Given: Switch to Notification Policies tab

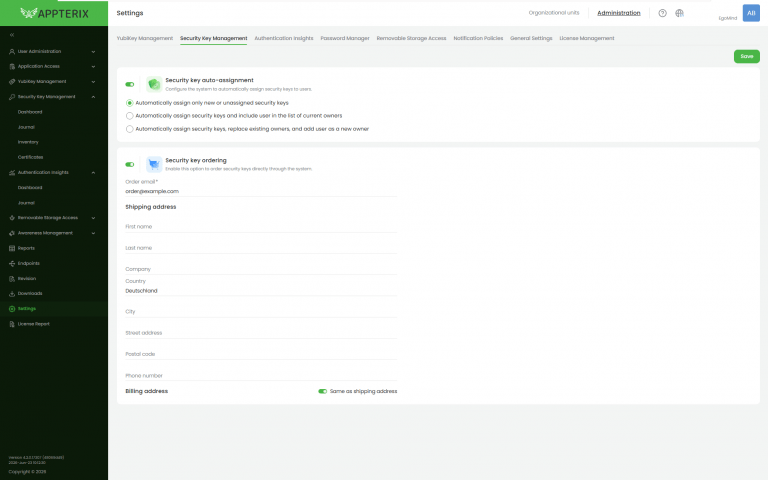Looking at the screenshot, I should [x=478, y=38].
